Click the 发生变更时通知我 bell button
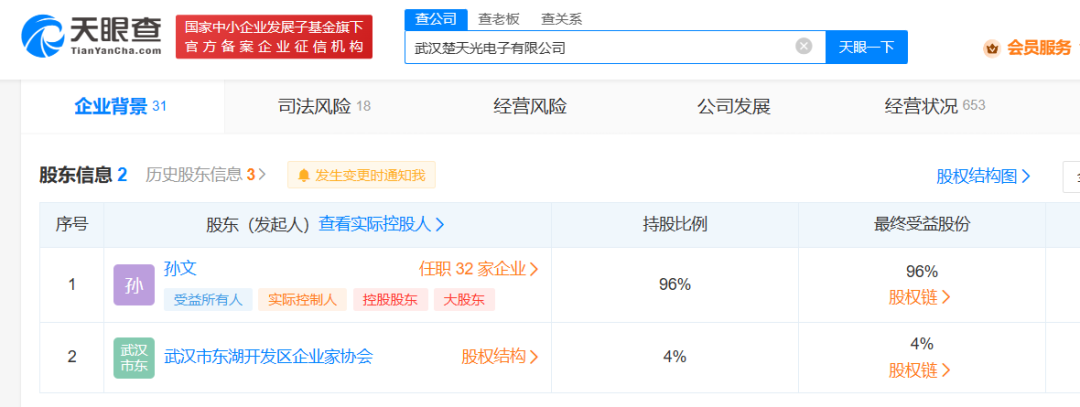This screenshot has width=1080, height=407. click(x=362, y=175)
